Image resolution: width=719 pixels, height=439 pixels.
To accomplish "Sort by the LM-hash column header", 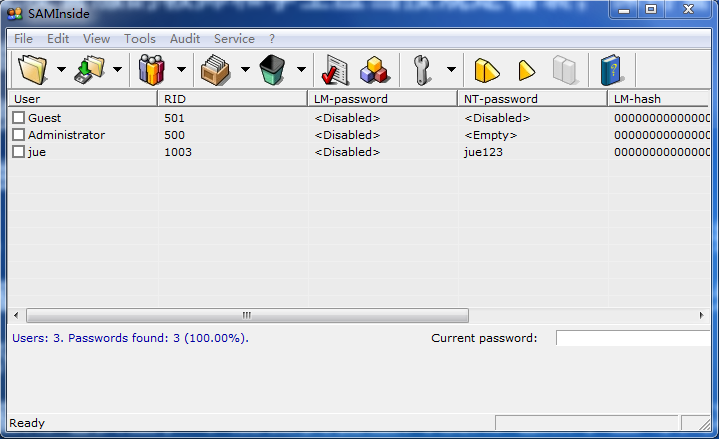I will [x=658, y=99].
